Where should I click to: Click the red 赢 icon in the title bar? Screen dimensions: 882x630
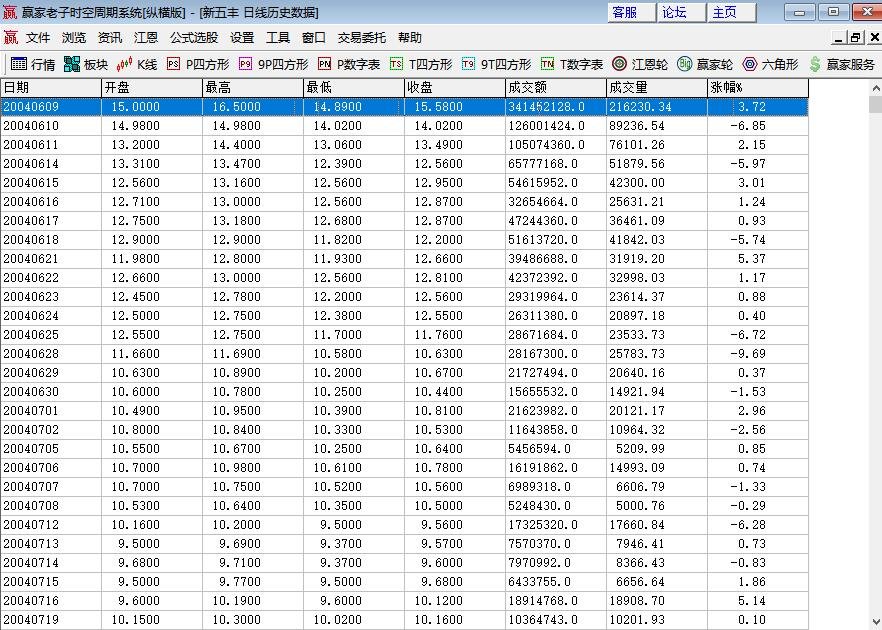coord(10,12)
